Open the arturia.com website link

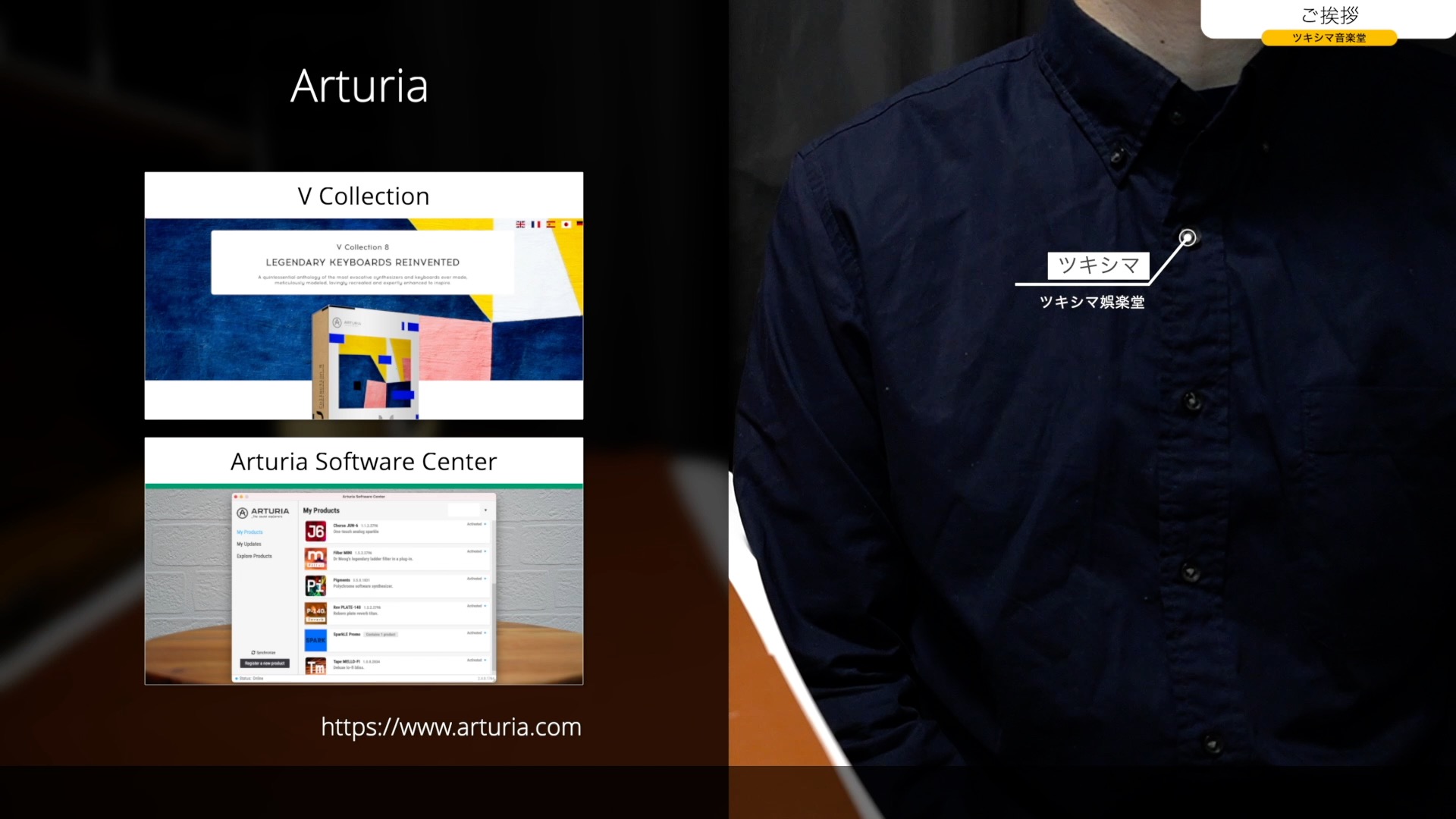(x=451, y=726)
